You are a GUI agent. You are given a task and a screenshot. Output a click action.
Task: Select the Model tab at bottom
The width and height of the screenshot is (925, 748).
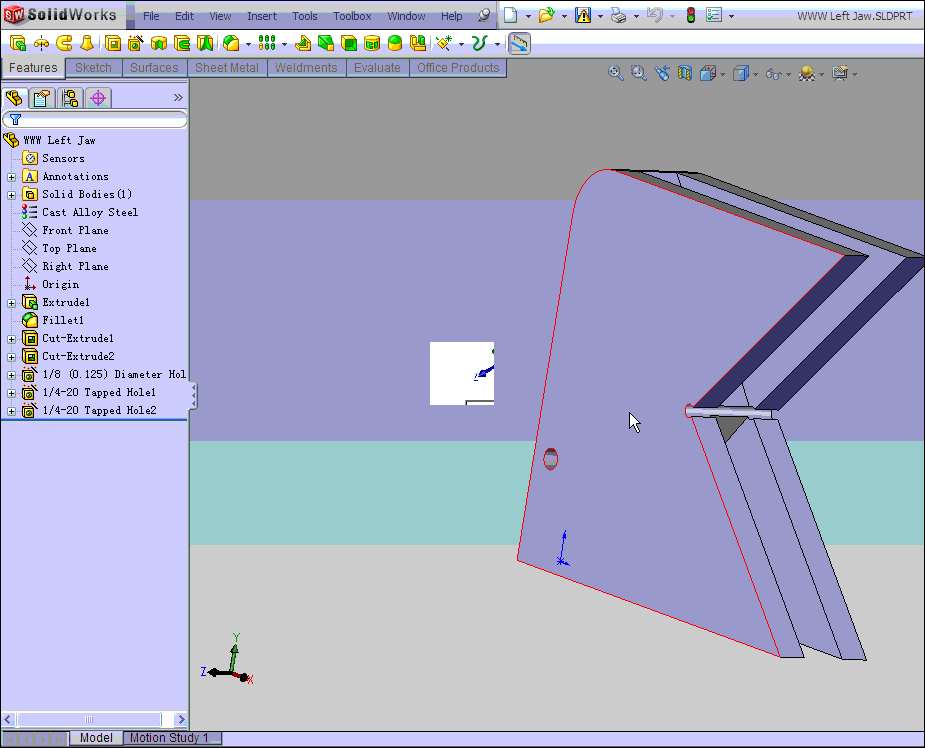point(96,738)
